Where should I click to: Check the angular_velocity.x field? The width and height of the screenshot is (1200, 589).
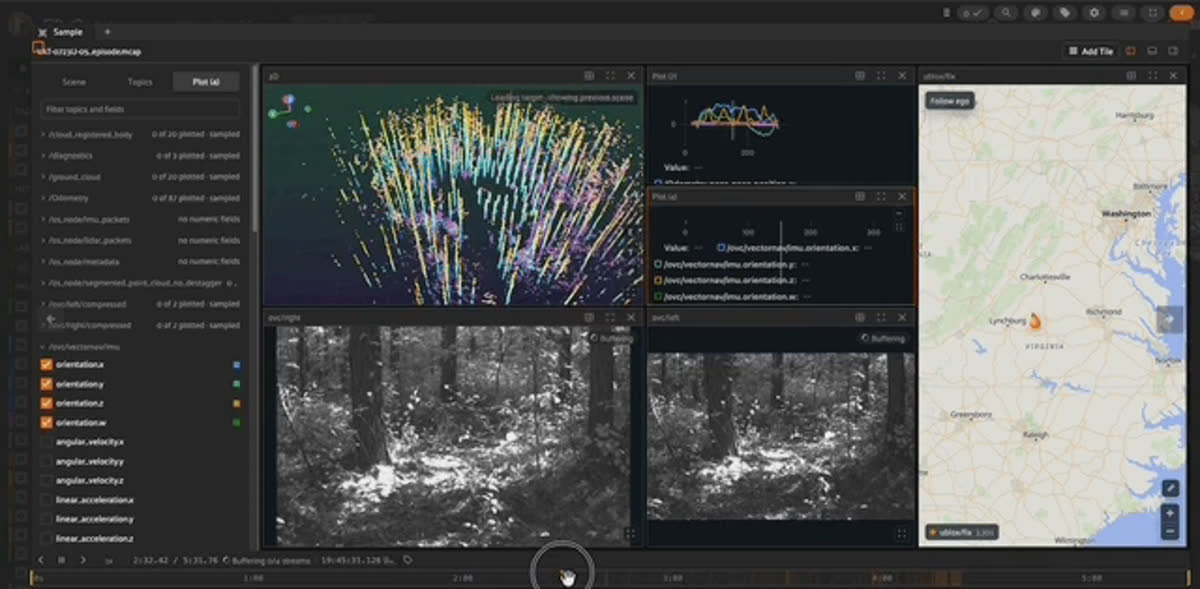(x=46, y=442)
